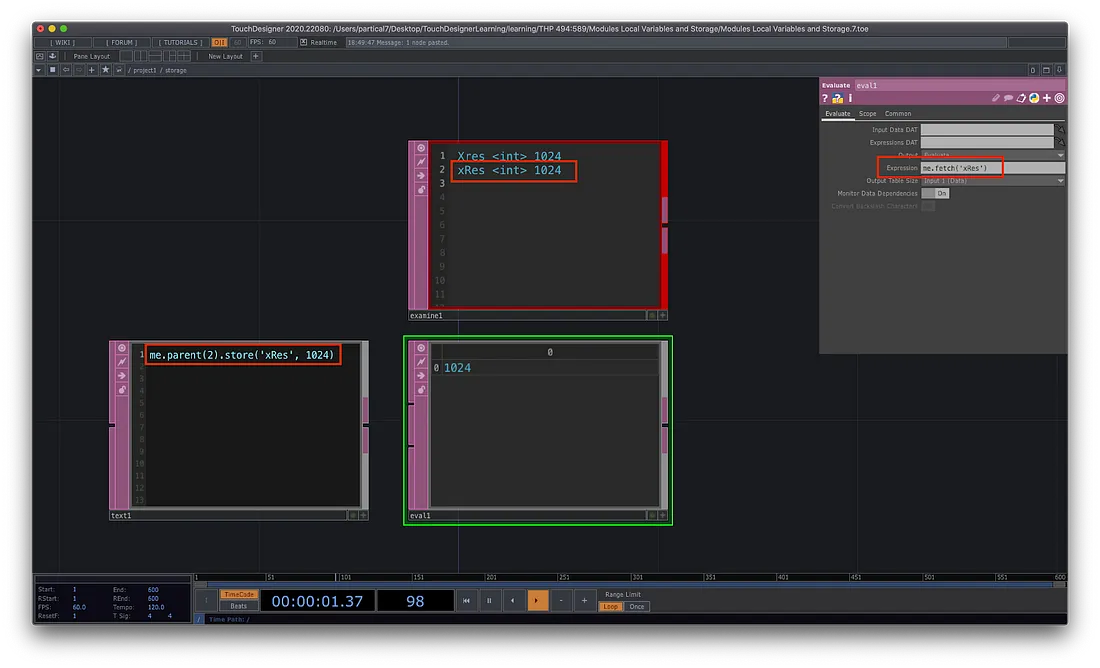The image size is (1100, 668).
Task: Click the Expressions DAT field
Action: pos(987,142)
